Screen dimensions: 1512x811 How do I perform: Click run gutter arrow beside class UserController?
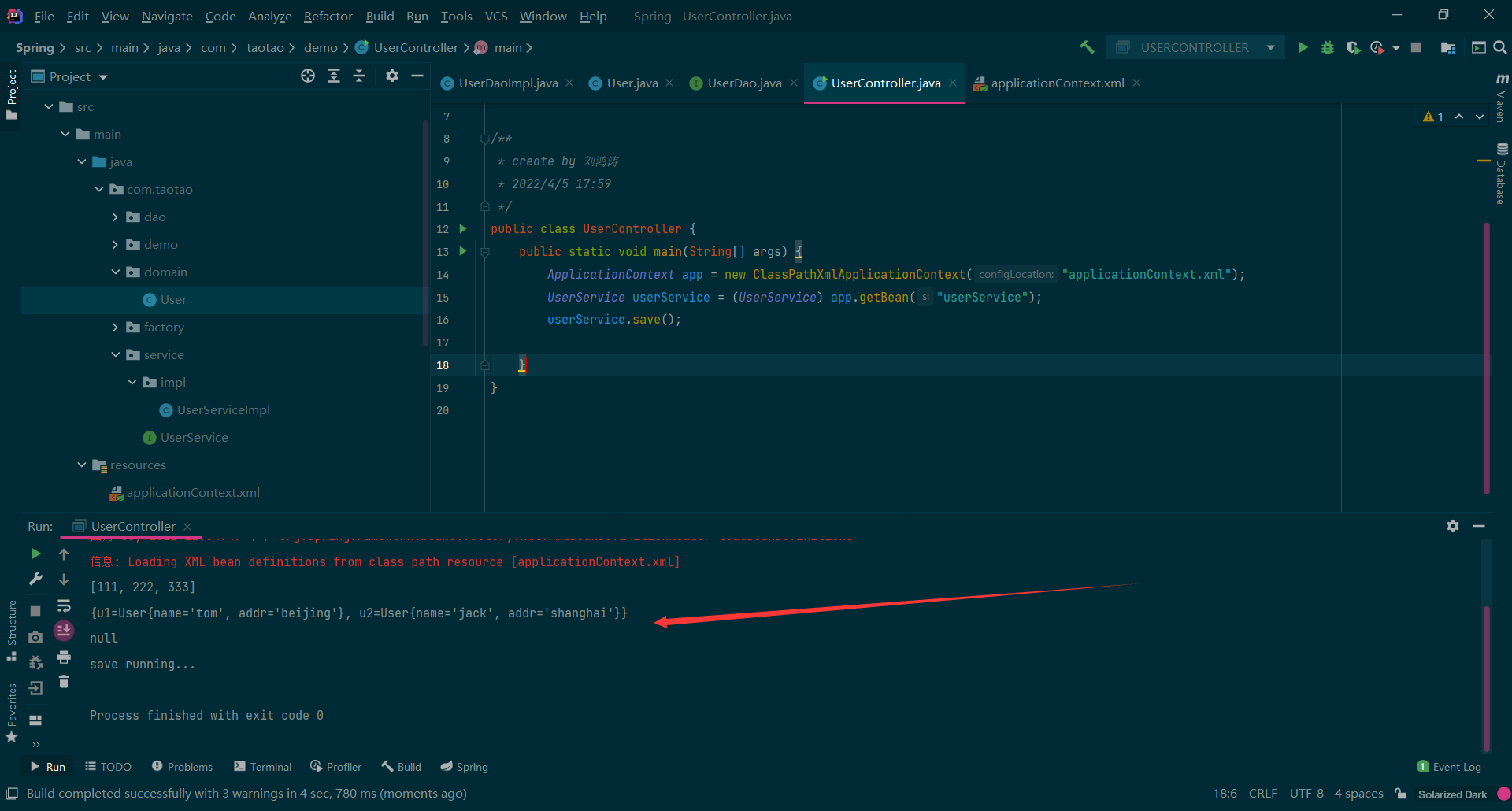point(463,228)
